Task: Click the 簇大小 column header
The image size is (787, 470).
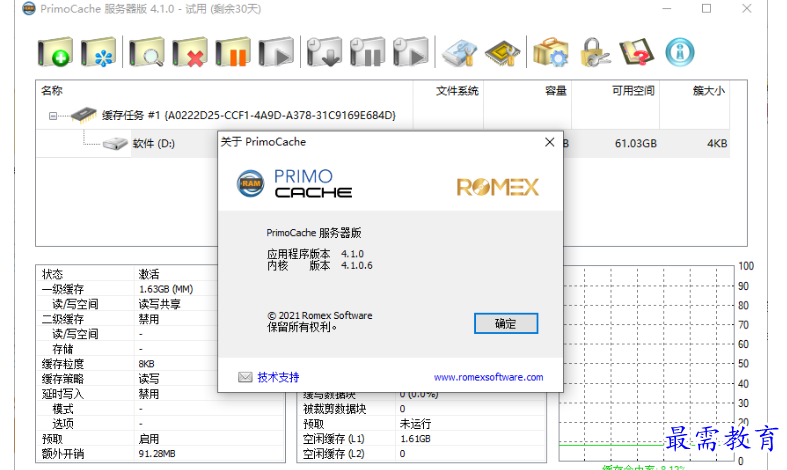Action: 709,91
